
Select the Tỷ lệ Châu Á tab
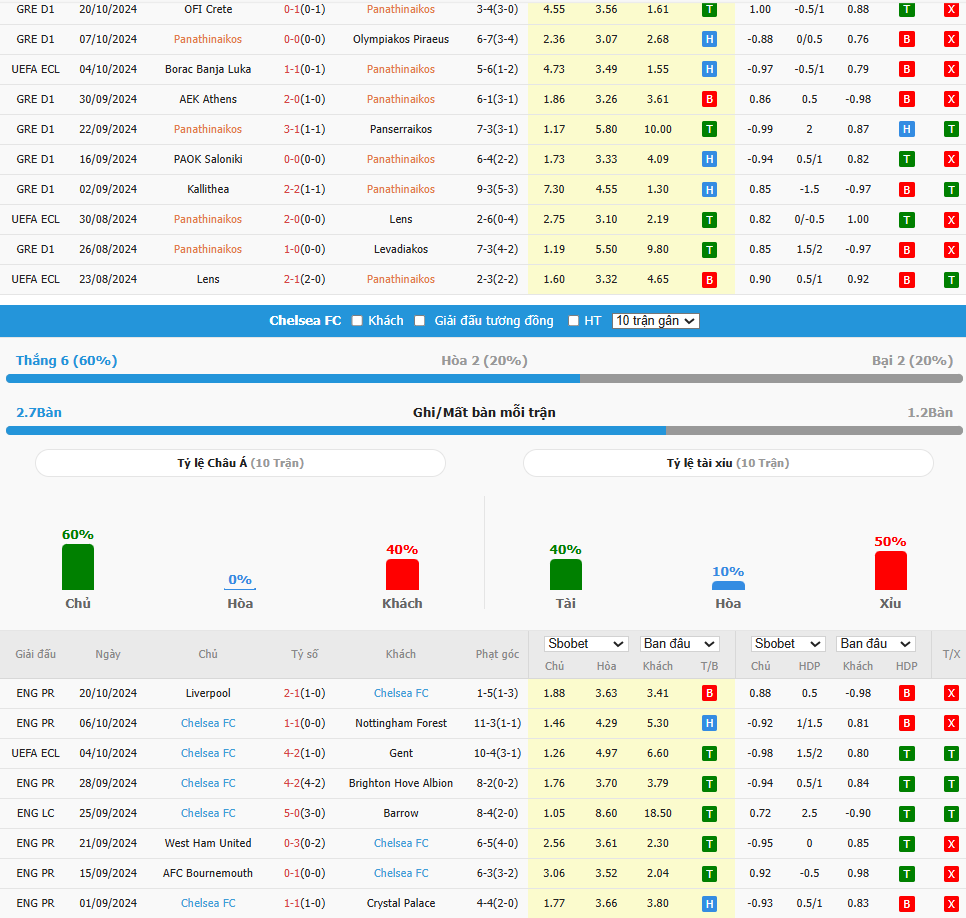coord(240,463)
